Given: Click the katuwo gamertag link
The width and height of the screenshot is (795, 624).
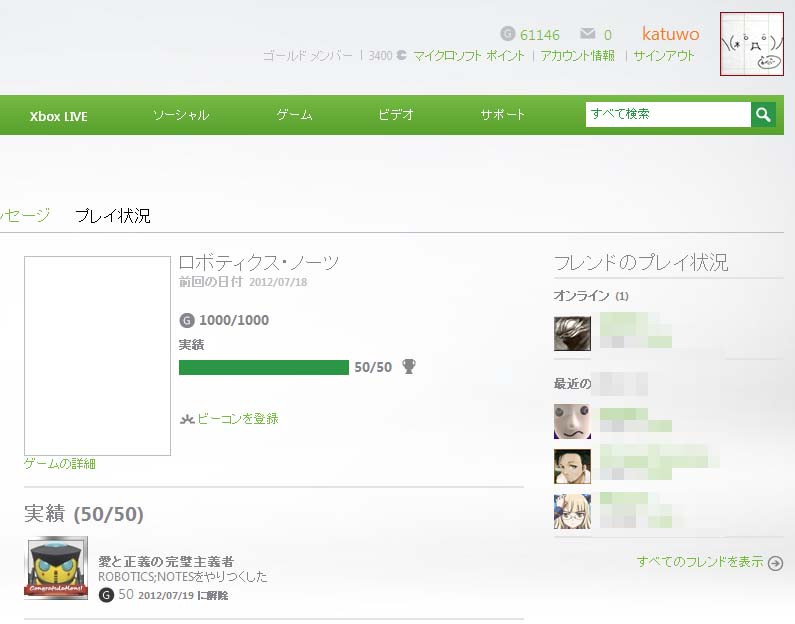Looking at the screenshot, I should coord(670,34).
